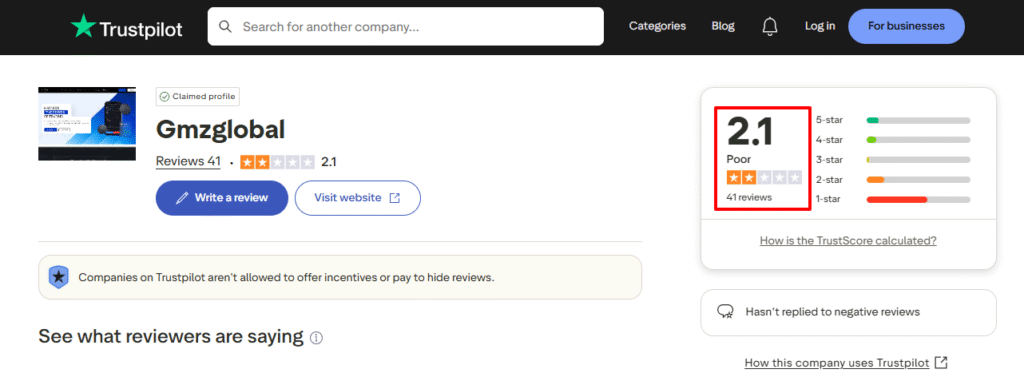Click the See what reviewers are saying heading
This screenshot has height=377, width=1024.
pos(171,336)
